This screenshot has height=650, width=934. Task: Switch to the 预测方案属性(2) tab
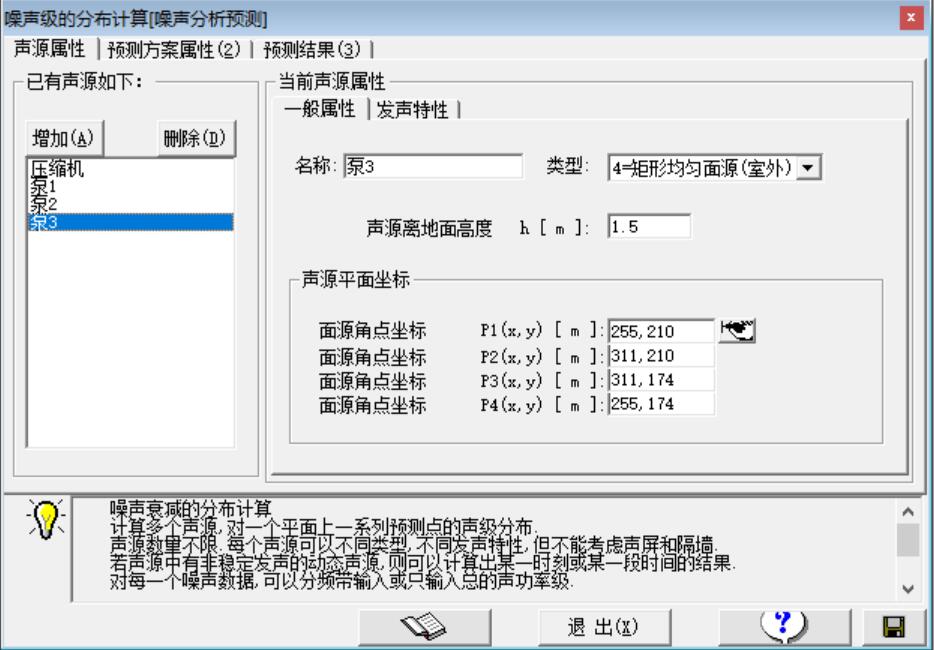point(174,49)
